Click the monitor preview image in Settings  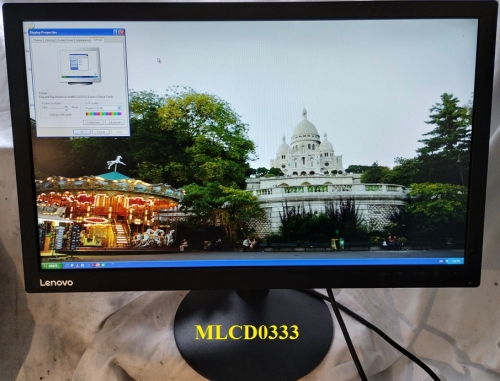pyautogui.click(x=80, y=66)
